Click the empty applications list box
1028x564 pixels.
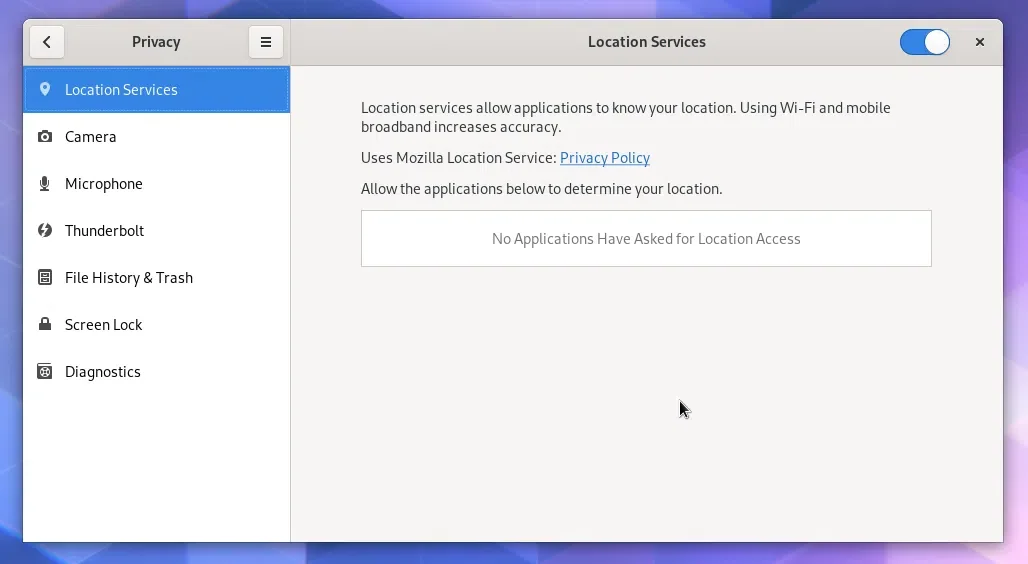coord(646,239)
